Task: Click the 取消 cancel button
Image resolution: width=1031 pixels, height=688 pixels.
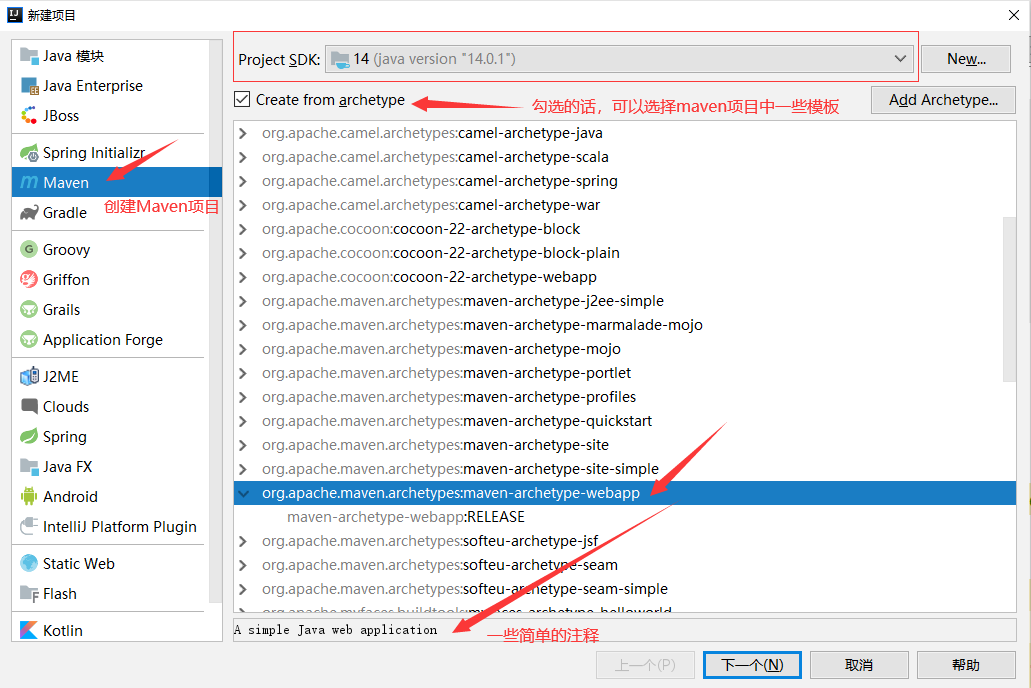Action: tap(859, 665)
